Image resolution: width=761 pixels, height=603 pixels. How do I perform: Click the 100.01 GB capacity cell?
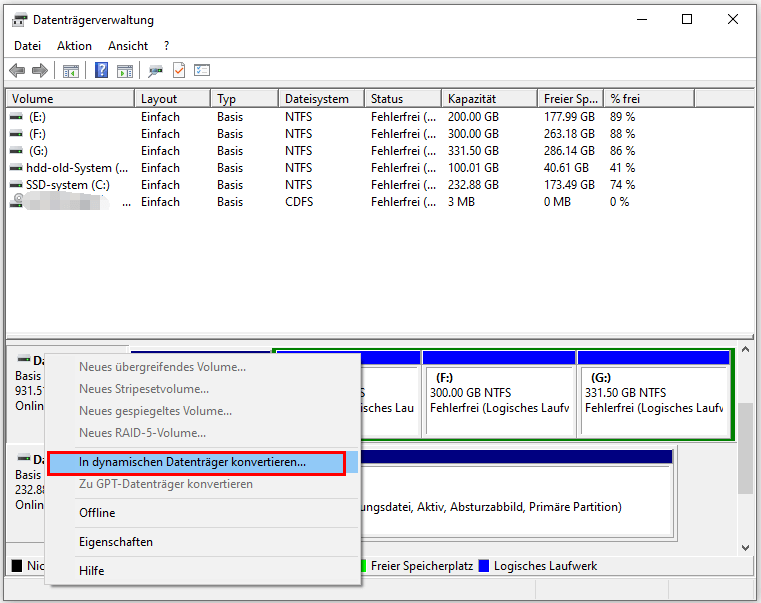[473, 168]
